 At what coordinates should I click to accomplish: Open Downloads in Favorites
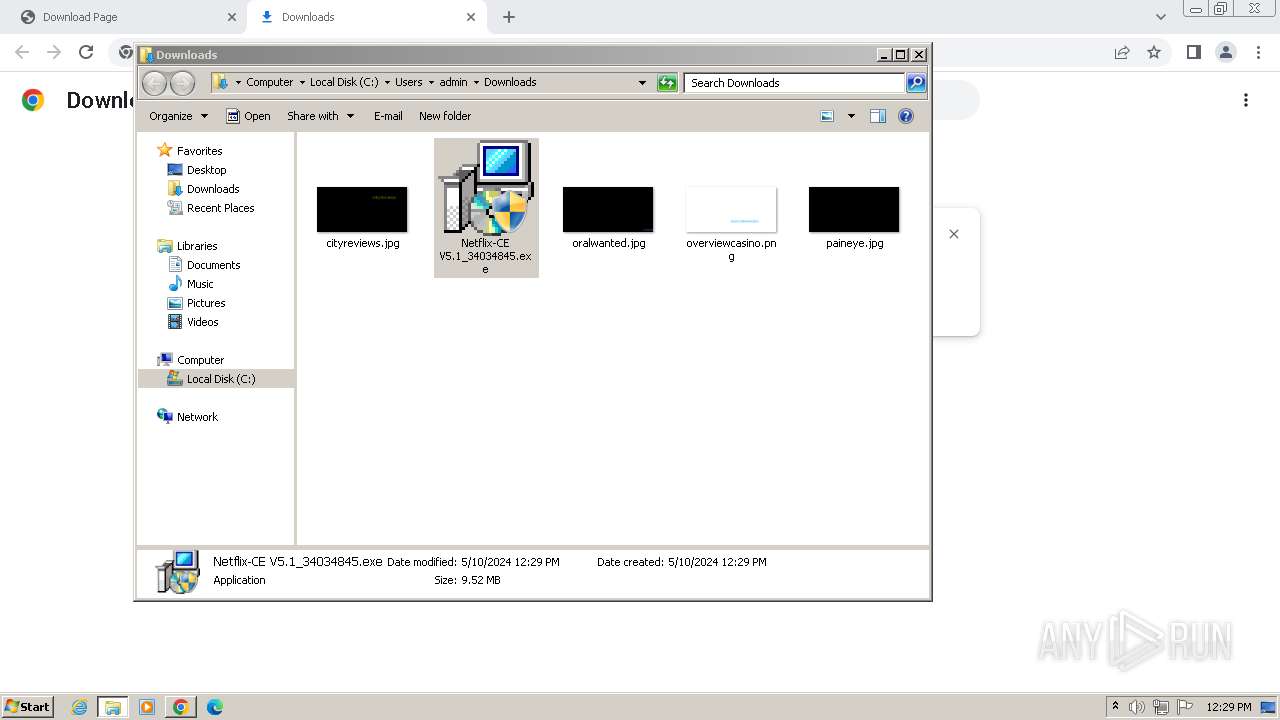(x=213, y=189)
